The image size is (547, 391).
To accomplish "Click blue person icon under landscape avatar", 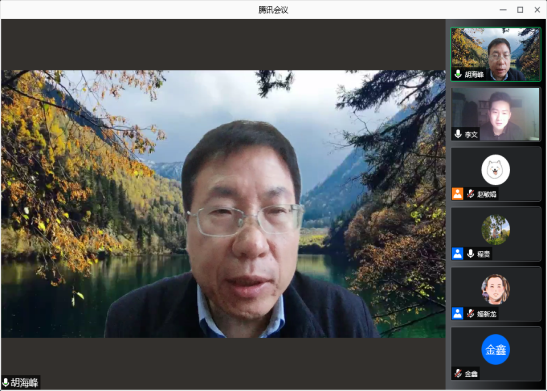I will point(457,254).
